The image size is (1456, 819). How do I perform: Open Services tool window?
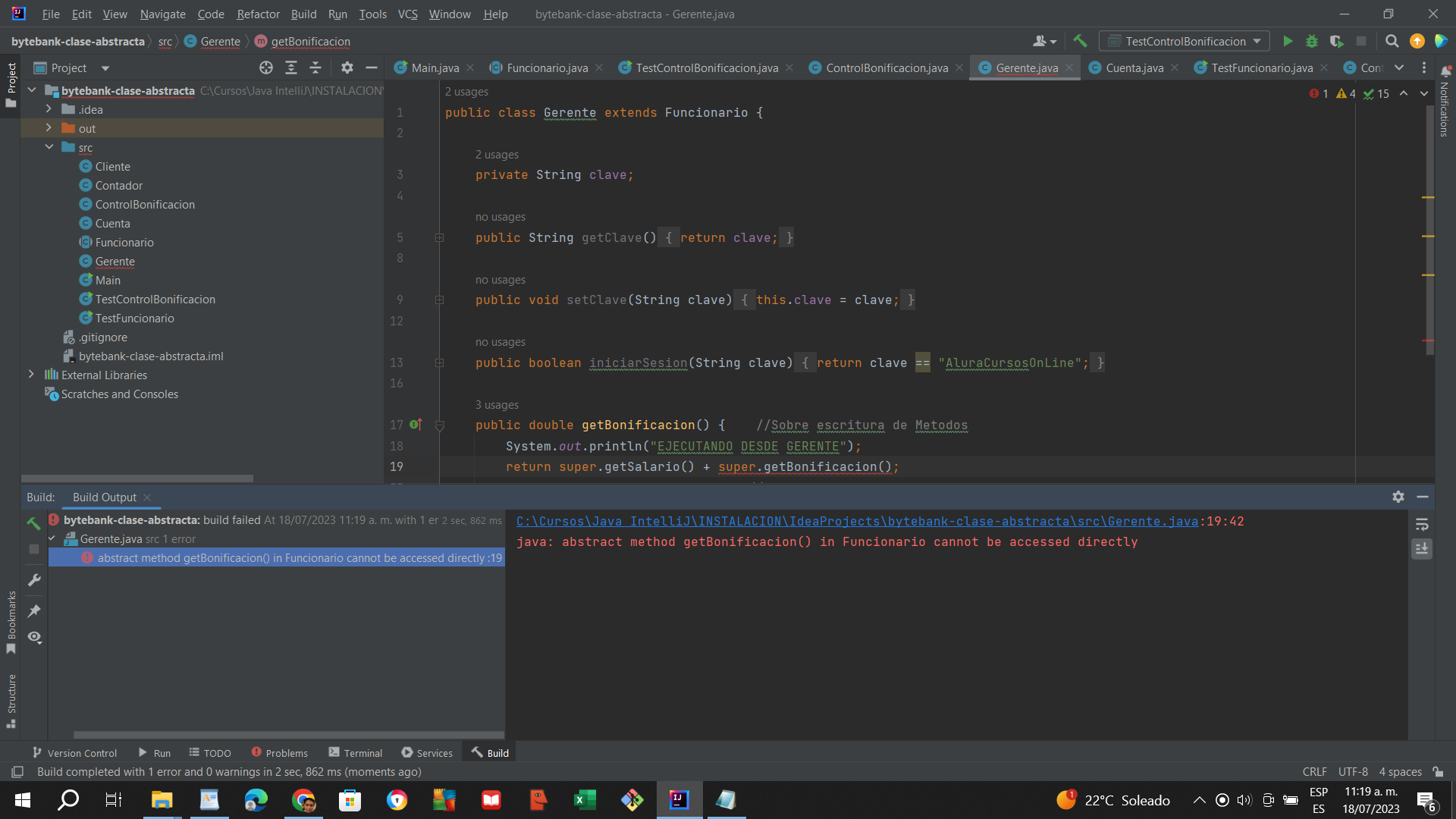coord(427,752)
